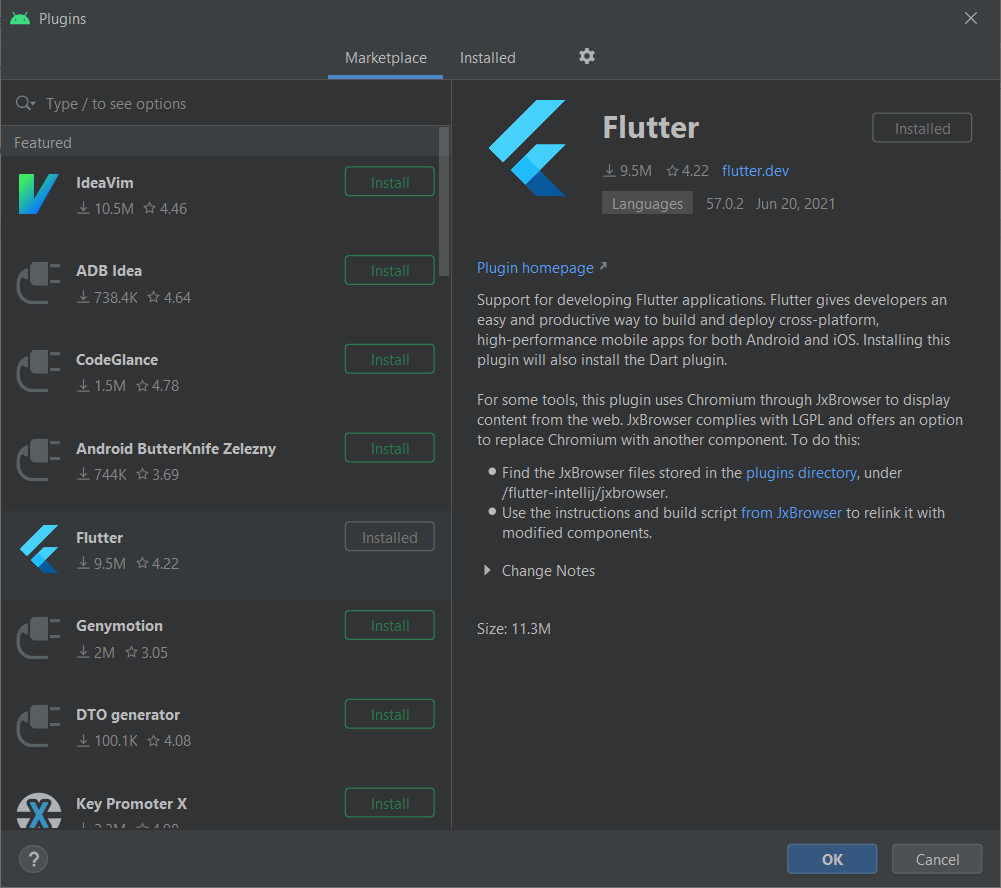Select the CodeGlance plugin name
This screenshot has height=888, width=1001.
(117, 359)
